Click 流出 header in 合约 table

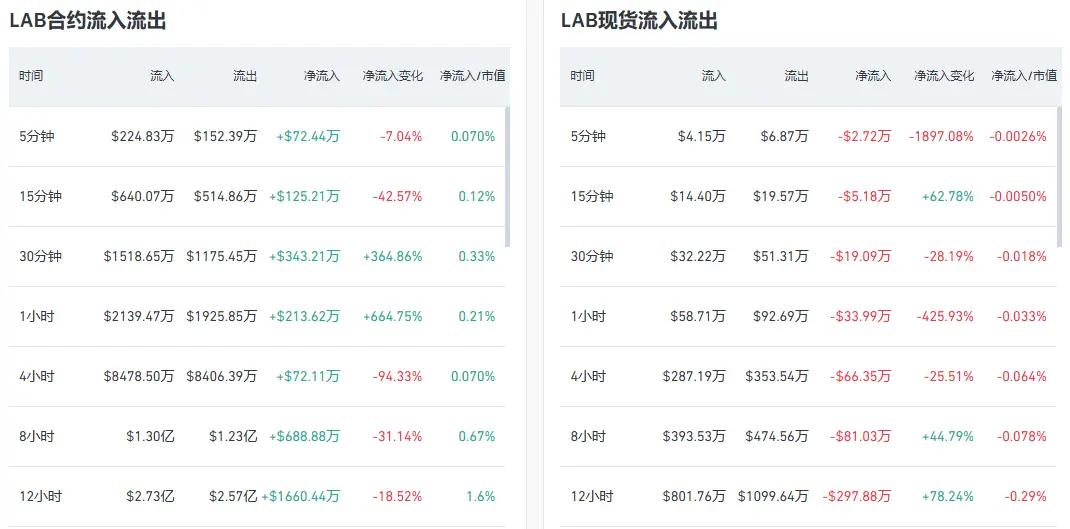[x=245, y=76]
